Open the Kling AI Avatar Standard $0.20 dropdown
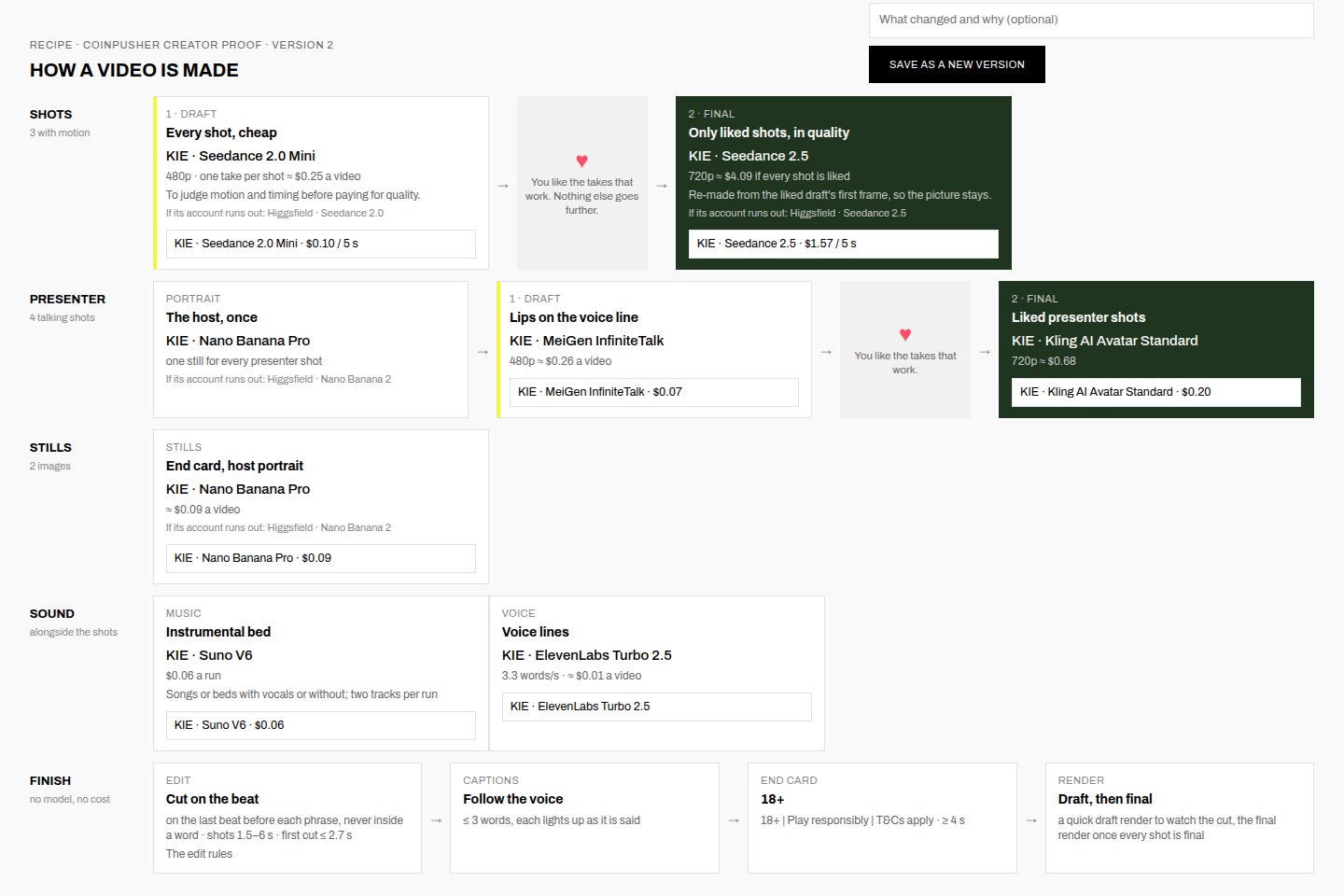1344x896 pixels. pyautogui.click(x=1155, y=392)
